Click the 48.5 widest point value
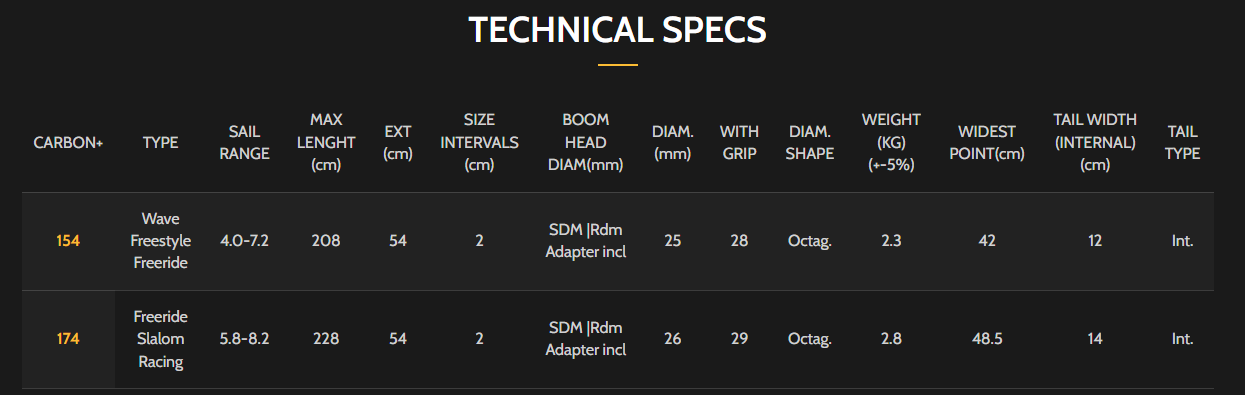Screen dimensions: 1245x395 tap(987, 339)
